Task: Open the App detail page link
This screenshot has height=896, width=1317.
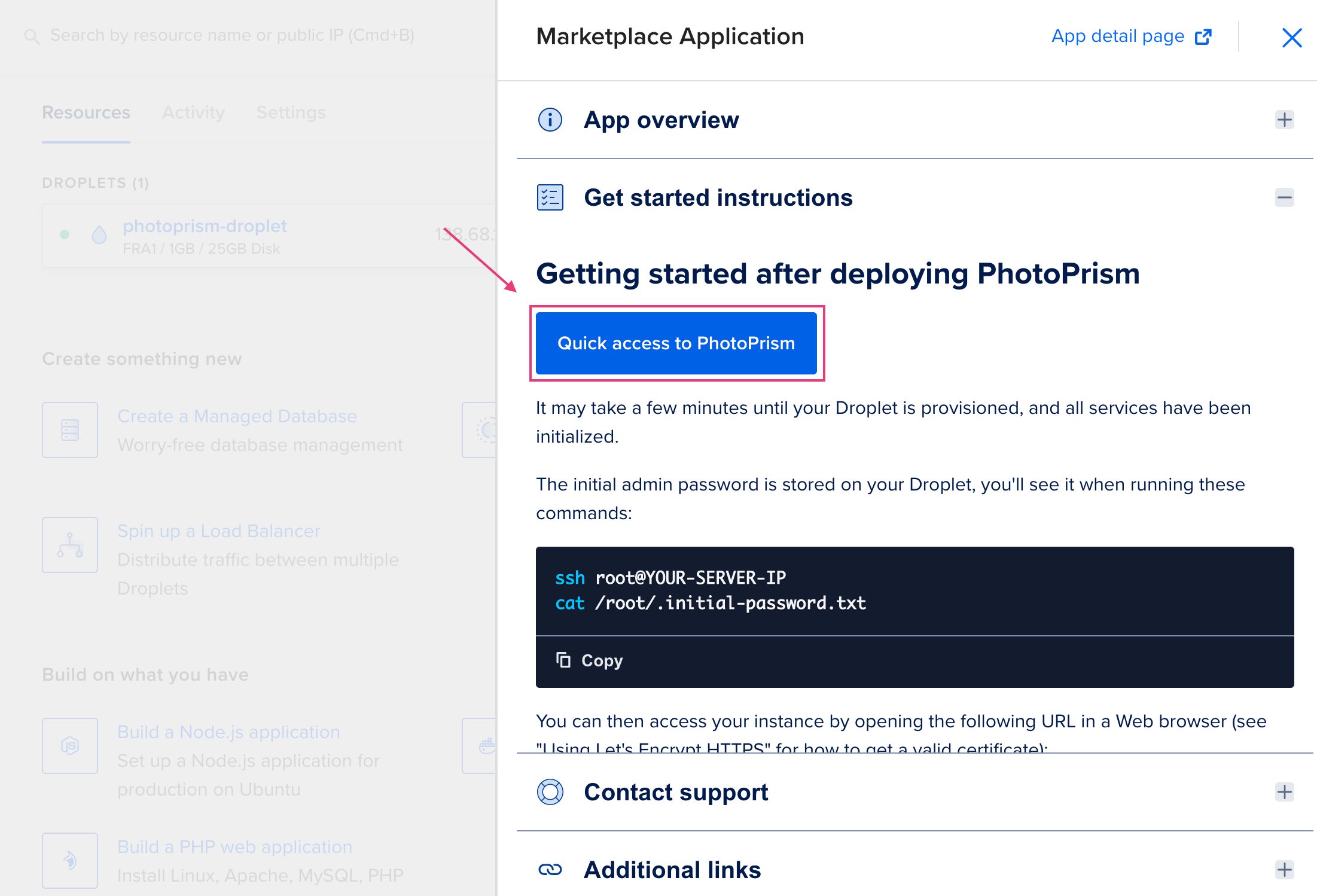Action: point(1118,36)
